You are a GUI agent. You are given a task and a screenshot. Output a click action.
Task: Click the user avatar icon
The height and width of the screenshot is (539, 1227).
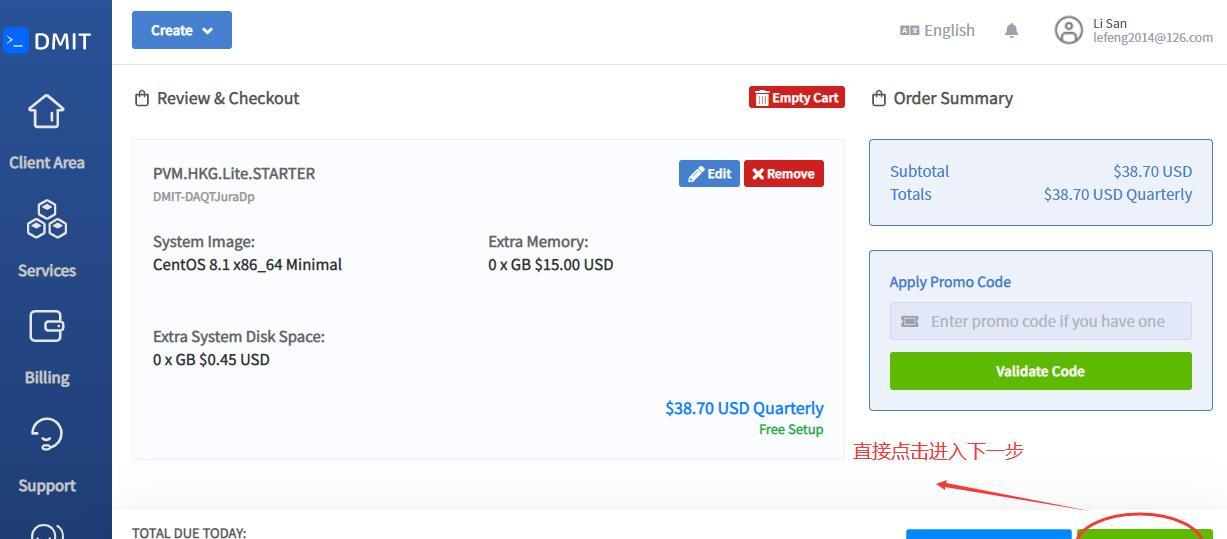tap(1069, 30)
